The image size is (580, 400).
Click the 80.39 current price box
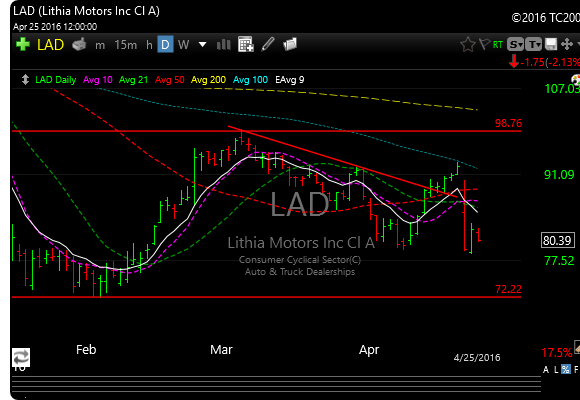coord(557,241)
